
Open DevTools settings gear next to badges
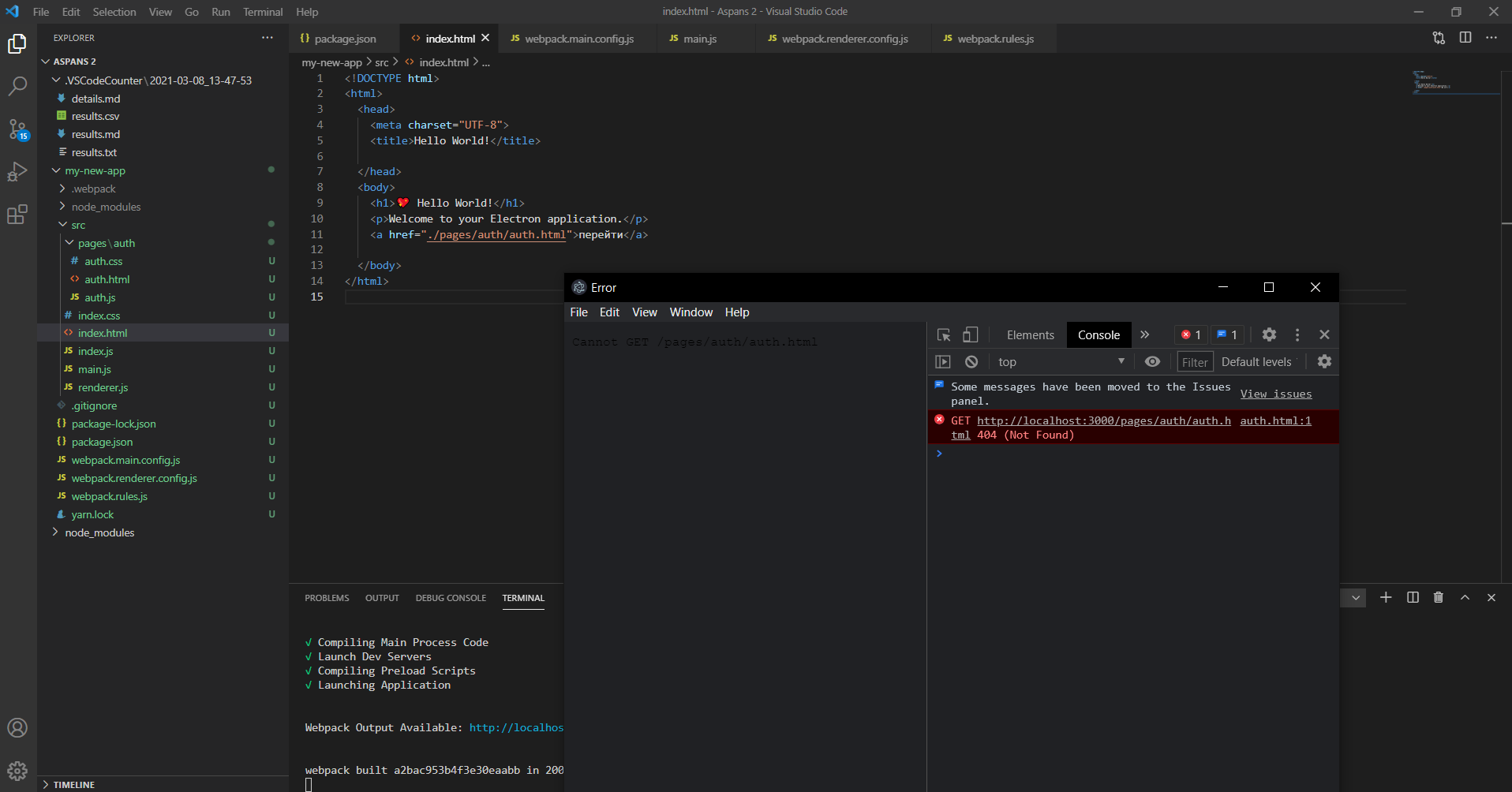tap(1269, 335)
